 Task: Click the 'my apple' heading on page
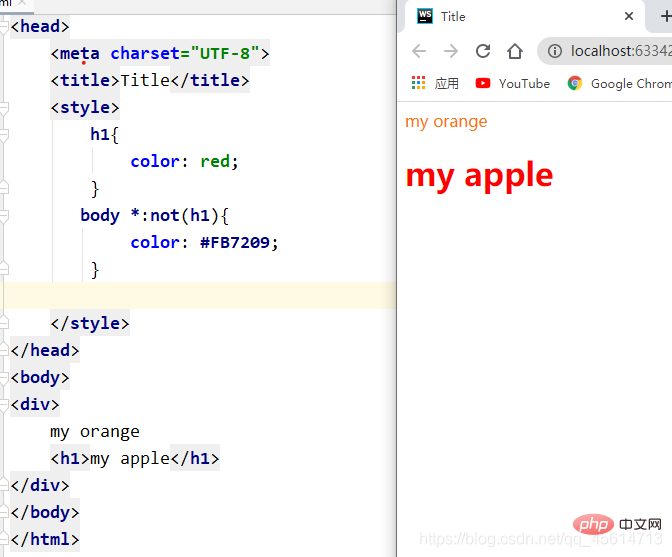(x=479, y=175)
